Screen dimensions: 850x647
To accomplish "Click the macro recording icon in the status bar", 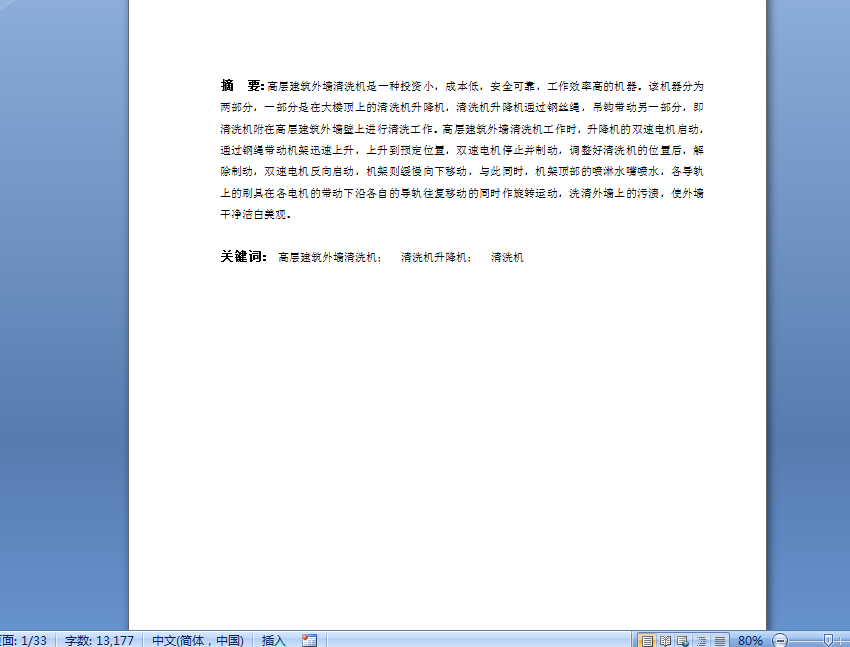I will click(x=309, y=640).
